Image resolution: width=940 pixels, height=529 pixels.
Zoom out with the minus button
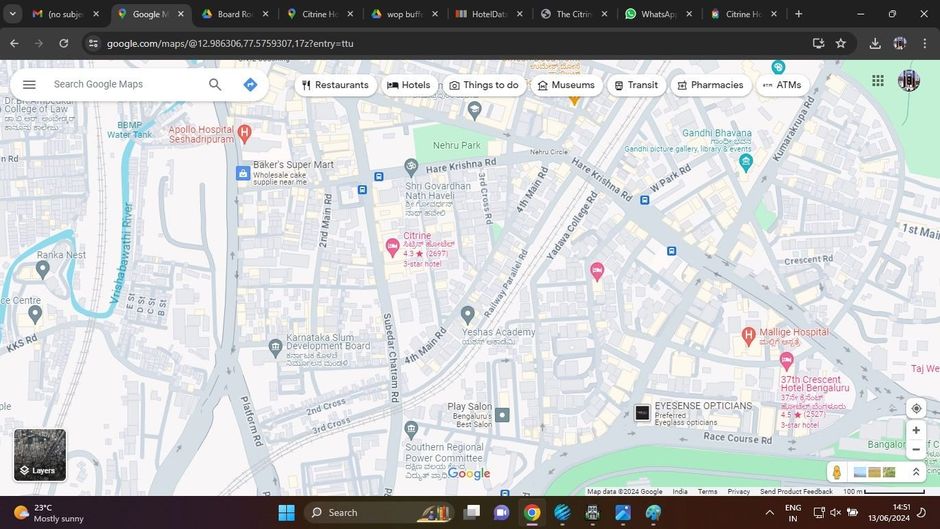916,449
